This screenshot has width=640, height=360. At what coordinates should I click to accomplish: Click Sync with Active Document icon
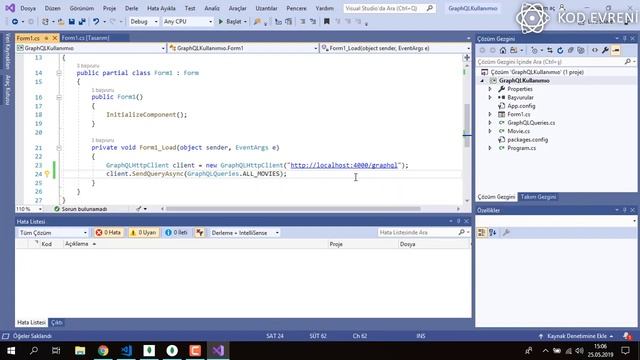(x=550, y=50)
